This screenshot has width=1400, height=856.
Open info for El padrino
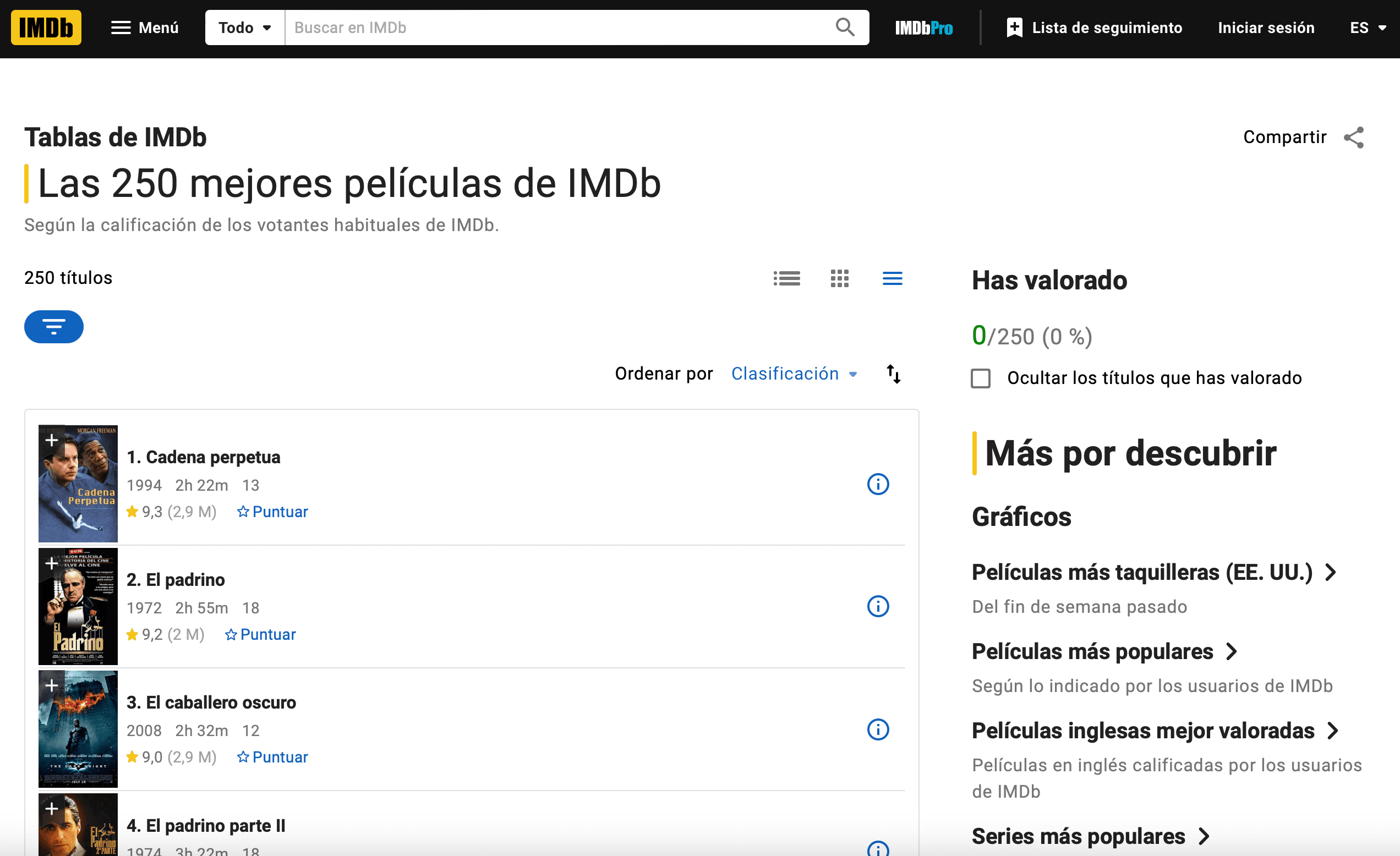tap(878, 607)
